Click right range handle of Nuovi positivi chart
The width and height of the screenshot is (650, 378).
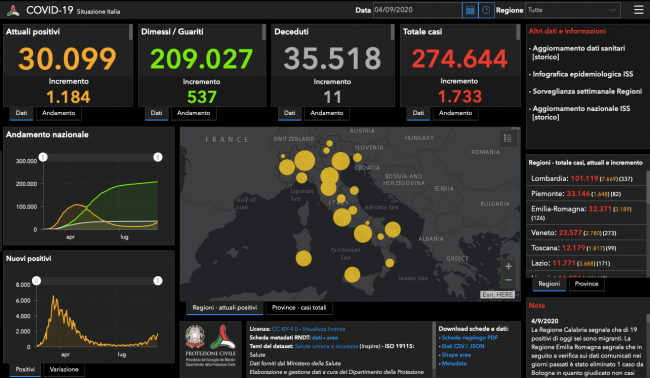158,281
